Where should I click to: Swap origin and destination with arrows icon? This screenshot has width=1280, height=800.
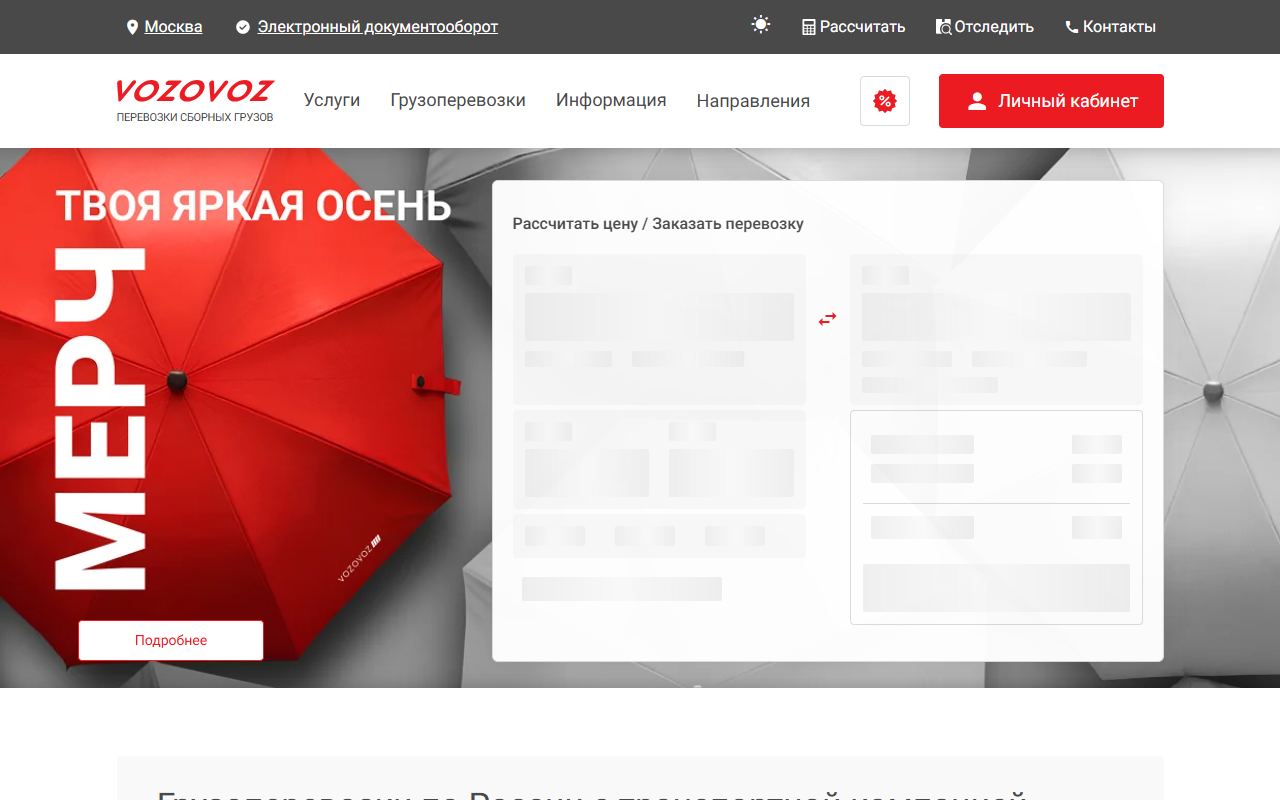[x=827, y=319]
